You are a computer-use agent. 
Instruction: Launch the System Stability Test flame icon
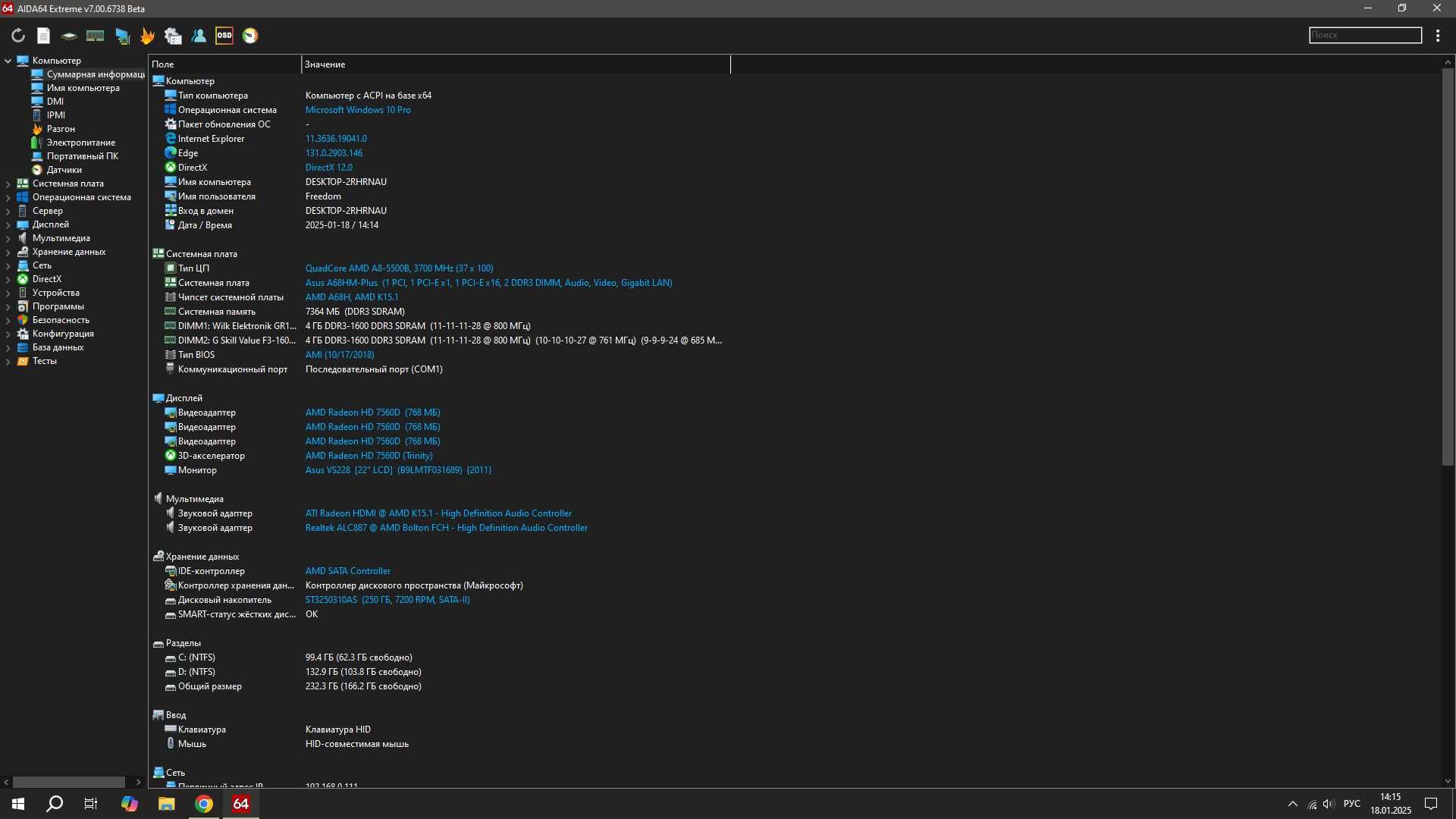pyautogui.click(x=147, y=36)
